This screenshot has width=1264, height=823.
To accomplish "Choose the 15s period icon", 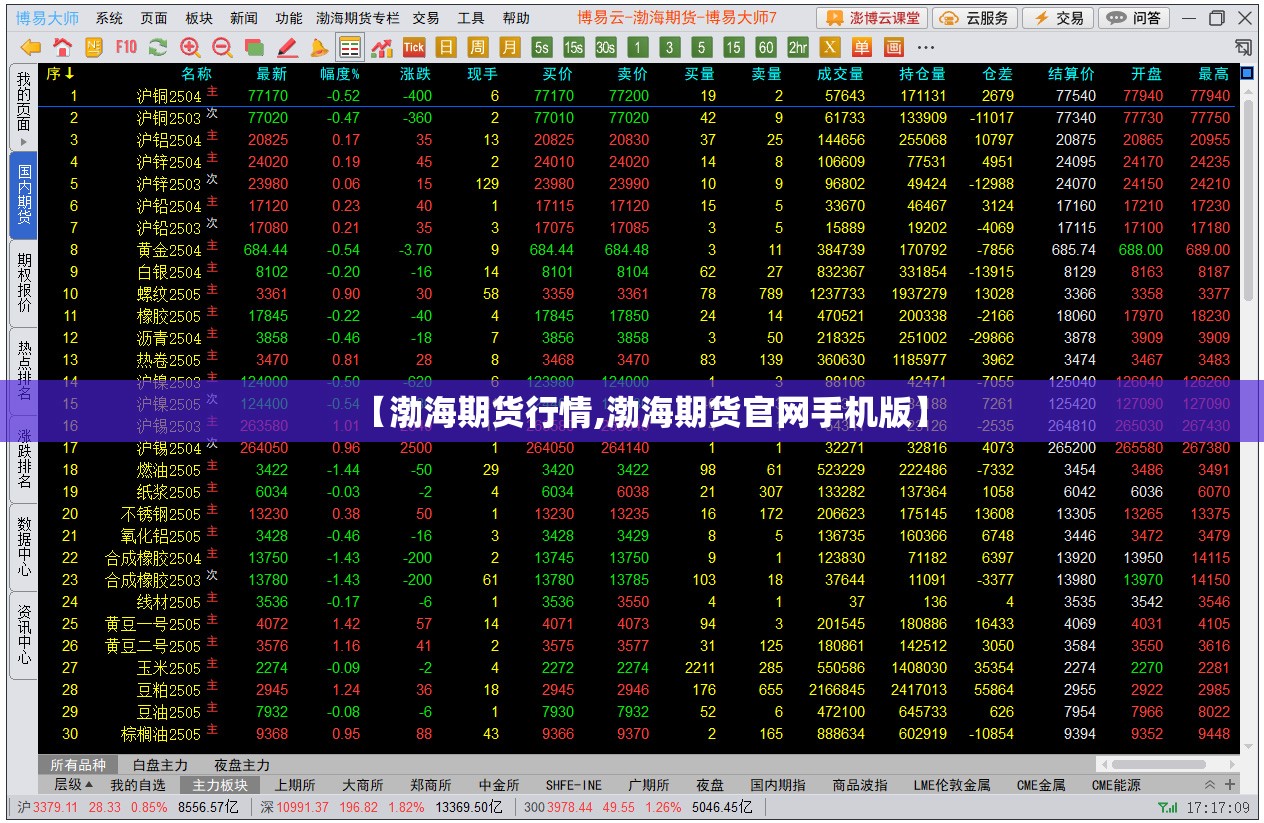I will coord(574,47).
